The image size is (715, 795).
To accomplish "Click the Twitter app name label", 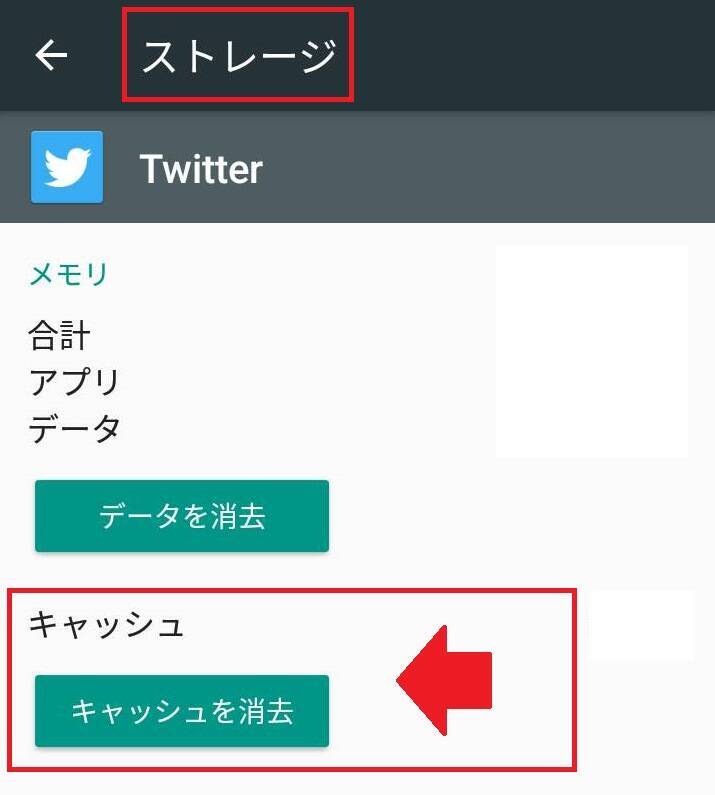I will tap(201, 169).
